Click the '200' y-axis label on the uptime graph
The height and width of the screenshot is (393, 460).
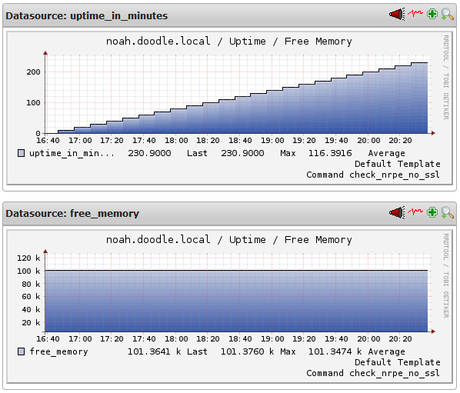pyautogui.click(x=33, y=72)
